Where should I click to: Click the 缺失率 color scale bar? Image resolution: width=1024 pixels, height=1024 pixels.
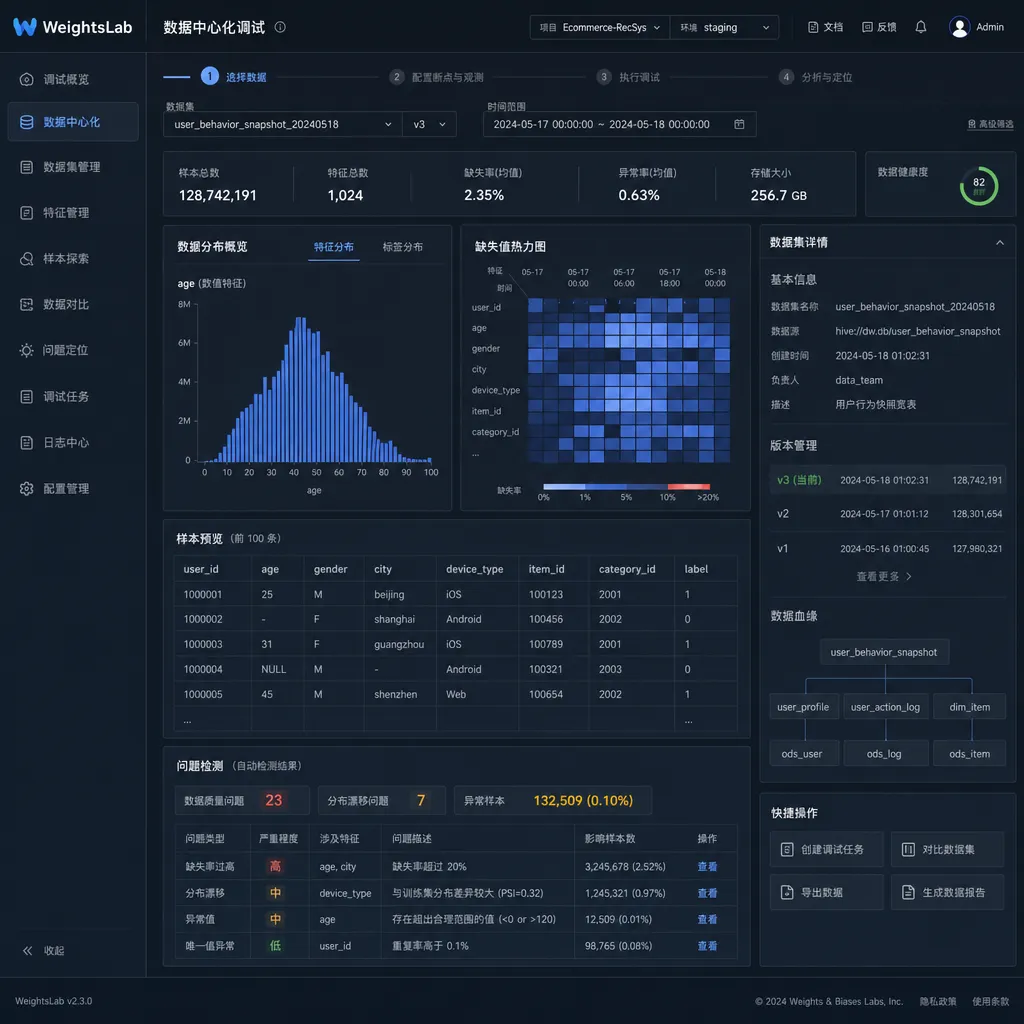[626, 487]
